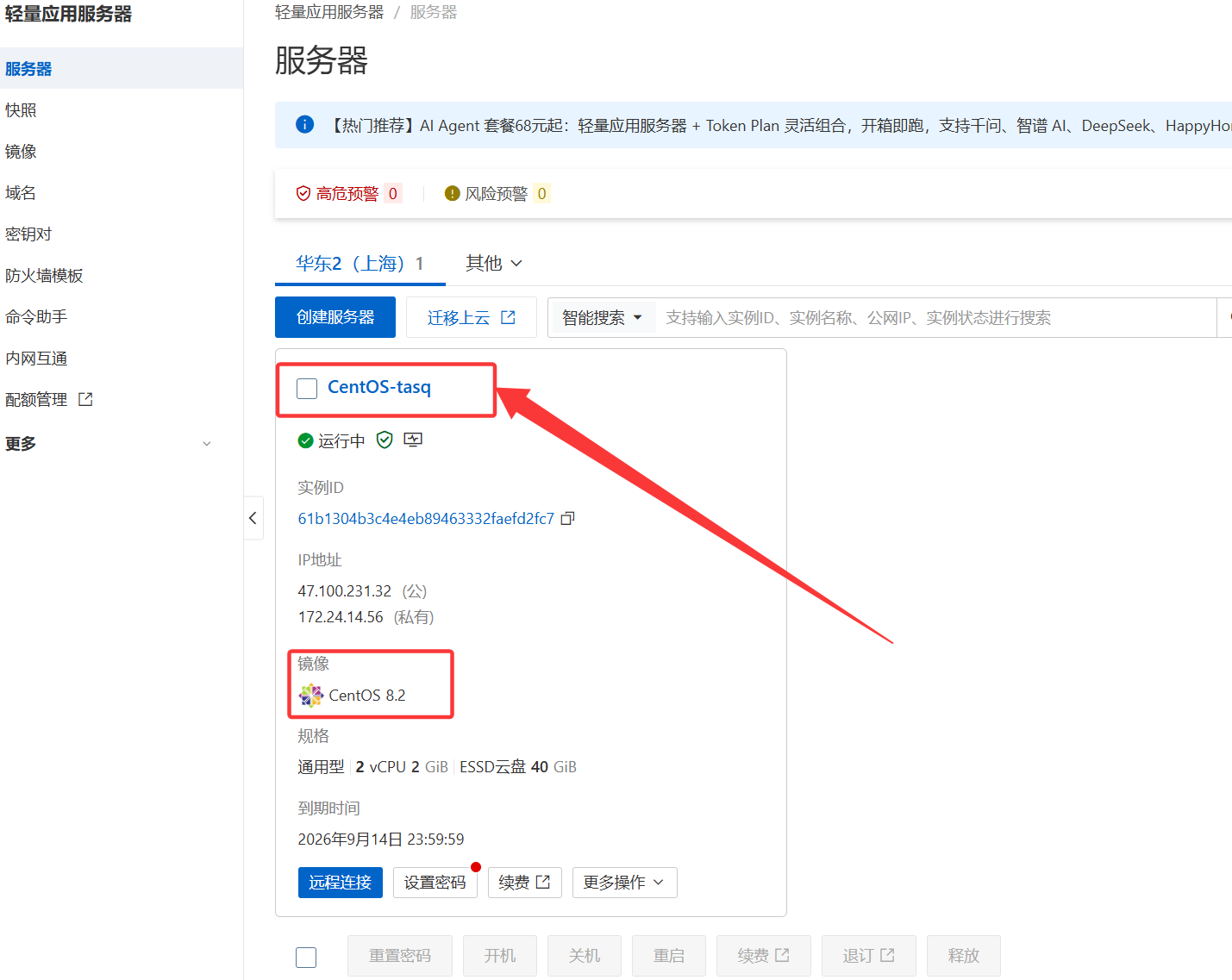Click the search field for instance ID or name

click(935, 317)
